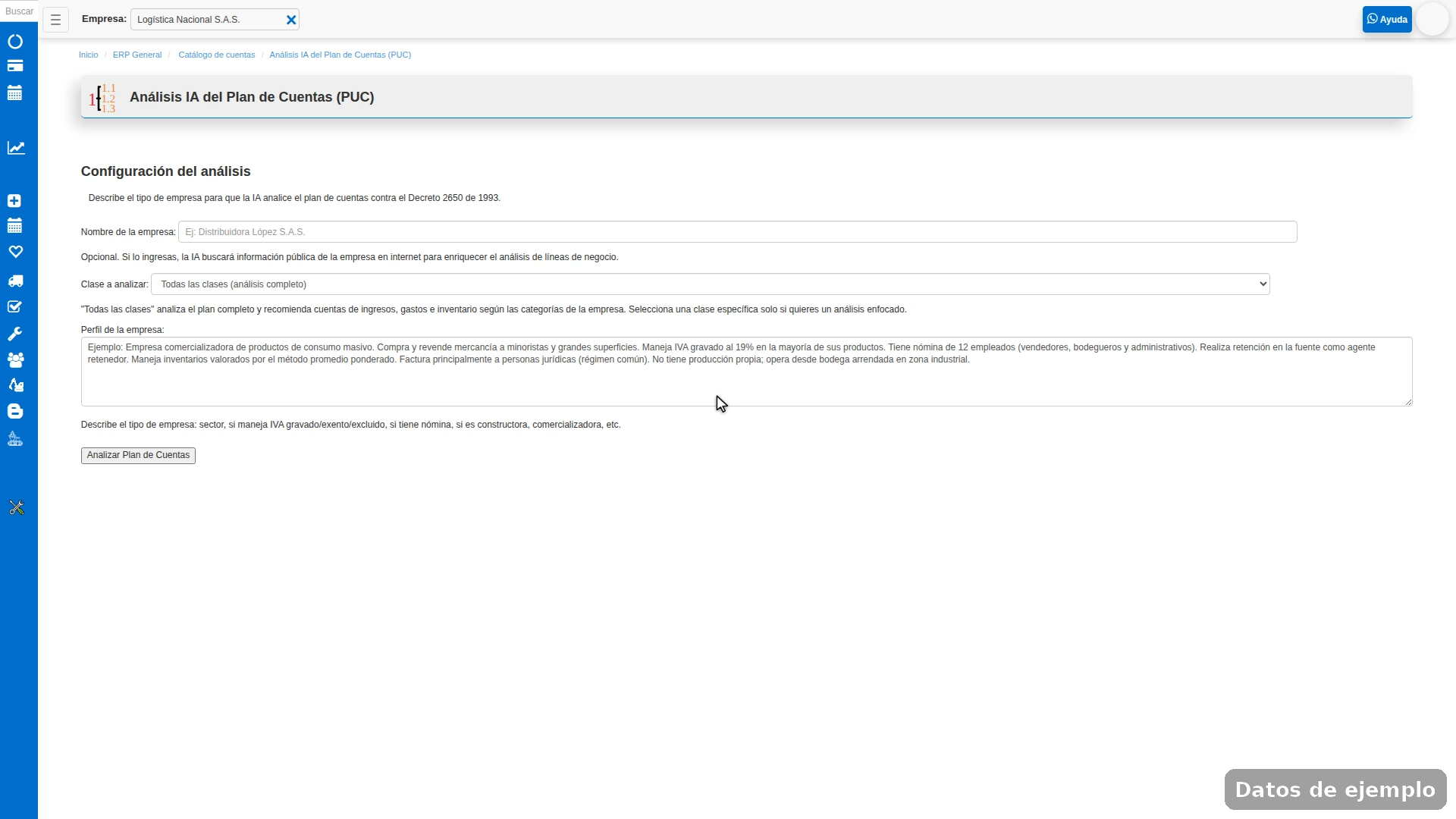The height and width of the screenshot is (819, 1456).
Task: Focus the Nombre de la empresa field
Action: (738, 232)
